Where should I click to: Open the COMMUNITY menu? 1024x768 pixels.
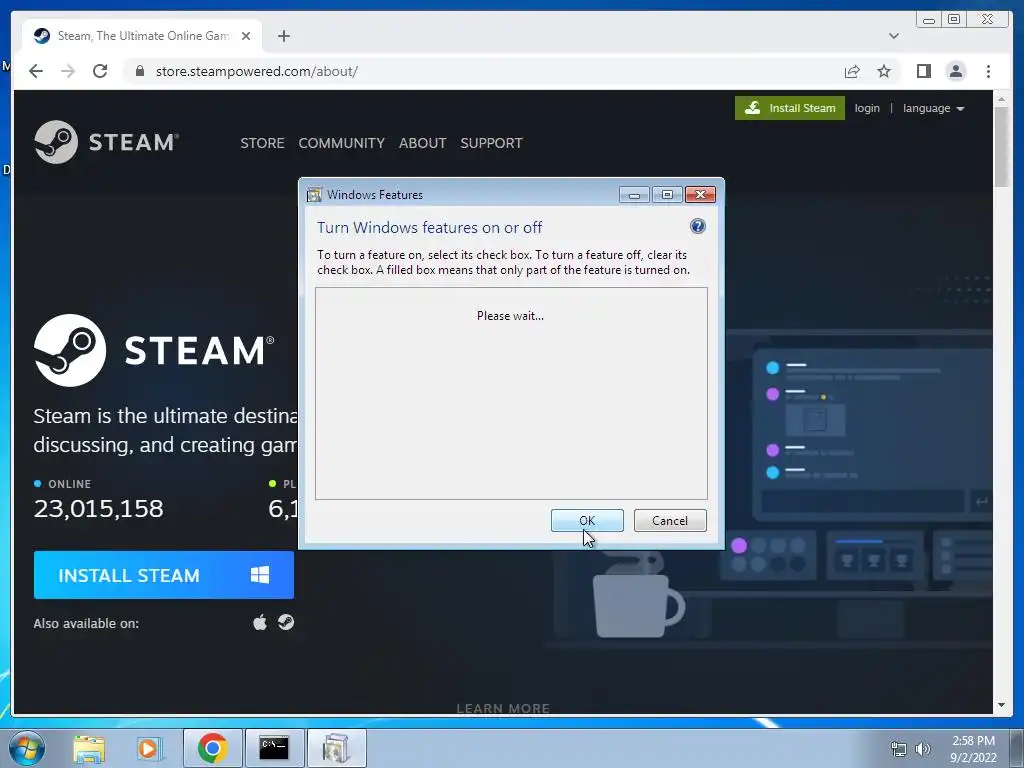click(x=342, y=143)
